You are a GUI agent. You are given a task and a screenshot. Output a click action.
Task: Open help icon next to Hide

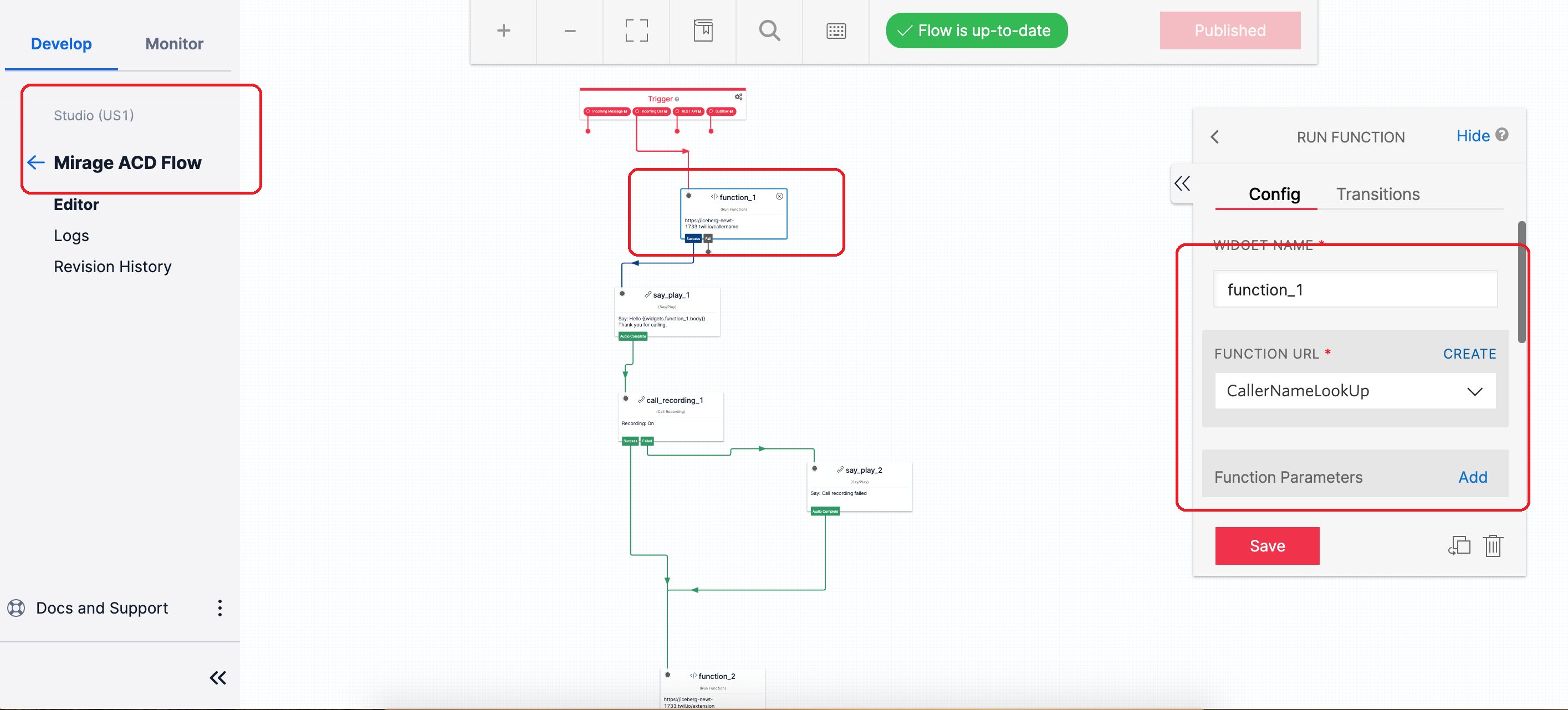tap(1501, 135)
